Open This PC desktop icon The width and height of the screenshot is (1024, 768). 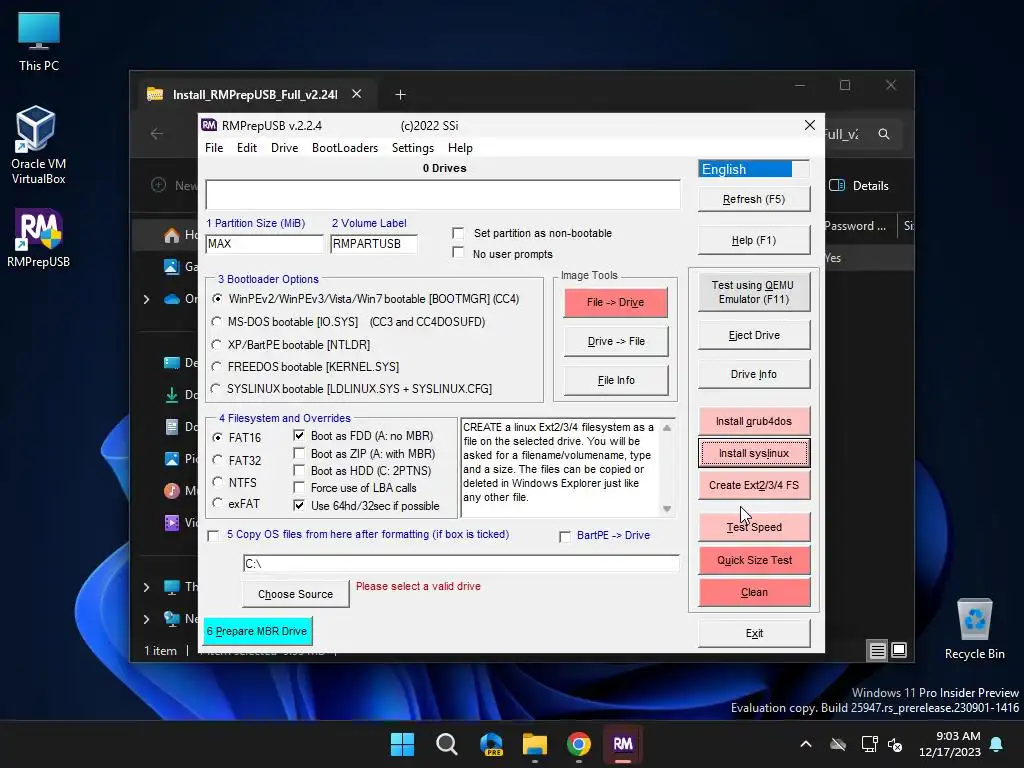(39, 40)
